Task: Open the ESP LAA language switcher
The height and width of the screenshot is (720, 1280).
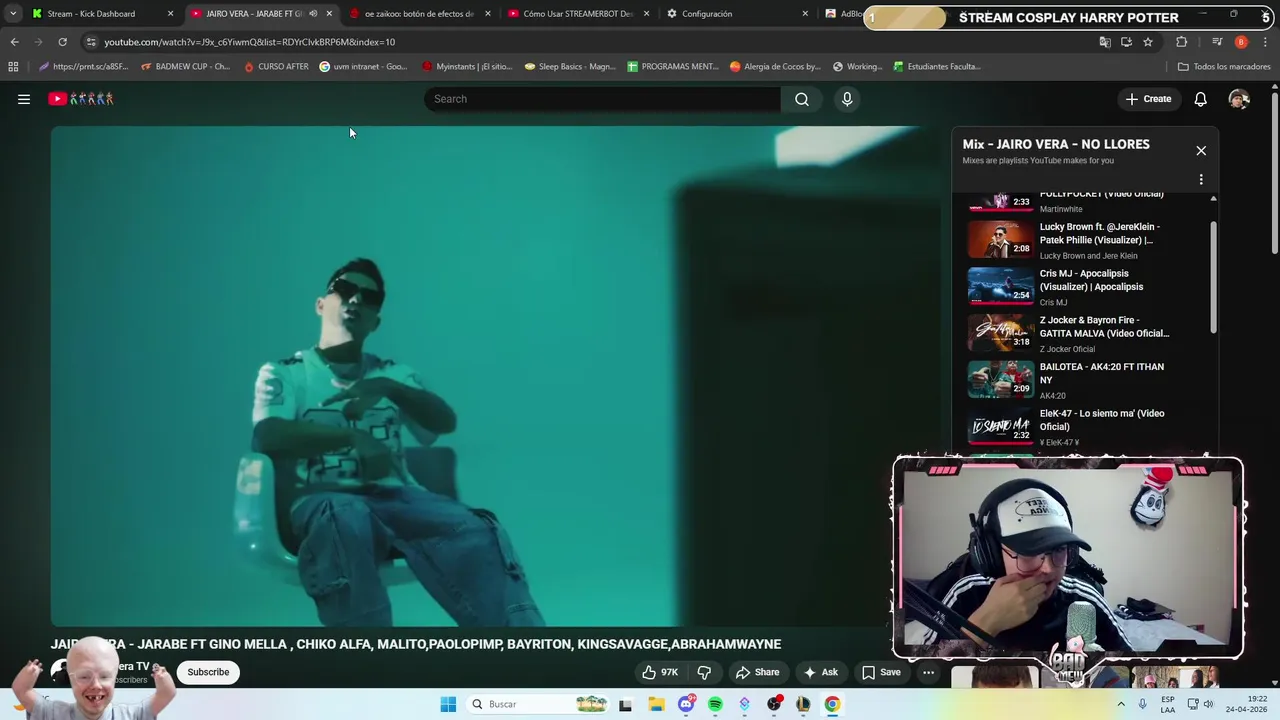Action: click(1168, 704)
